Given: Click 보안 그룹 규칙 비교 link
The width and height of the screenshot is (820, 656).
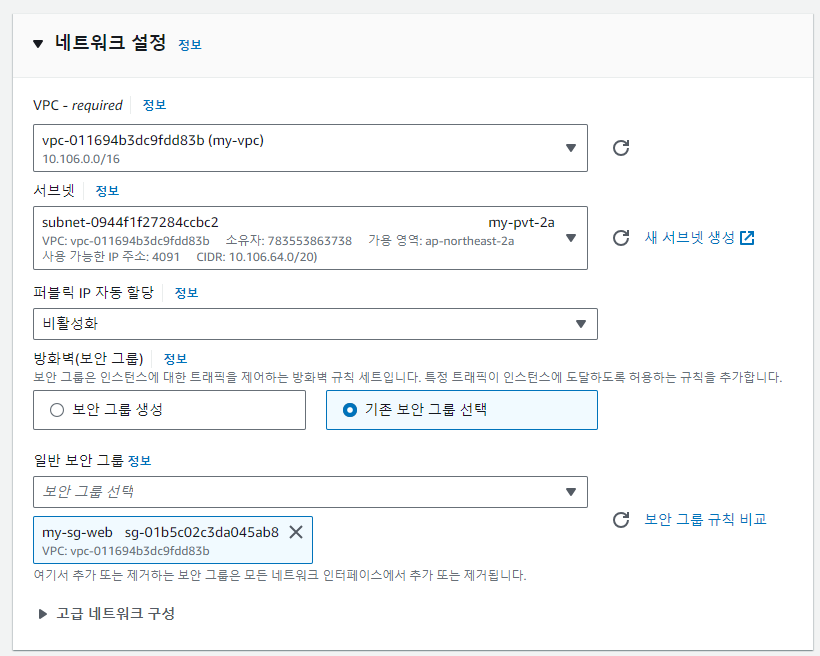Looking at the screenshot, I should pyautogui.click(x=705, y=519).
